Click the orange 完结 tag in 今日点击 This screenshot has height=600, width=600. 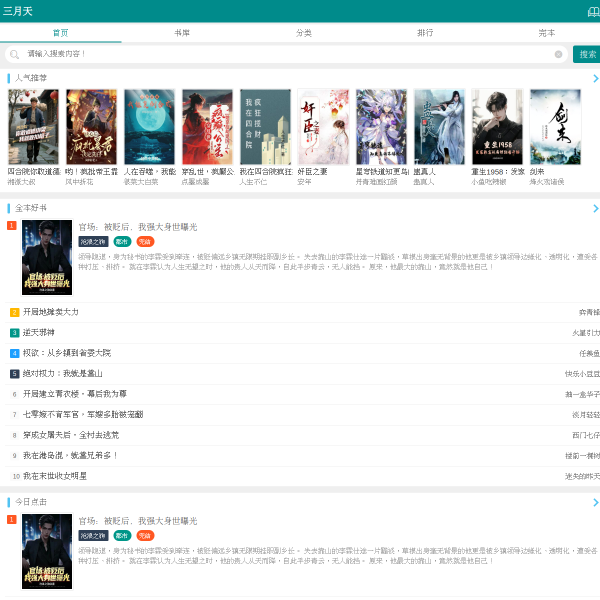tap(145, 536)
